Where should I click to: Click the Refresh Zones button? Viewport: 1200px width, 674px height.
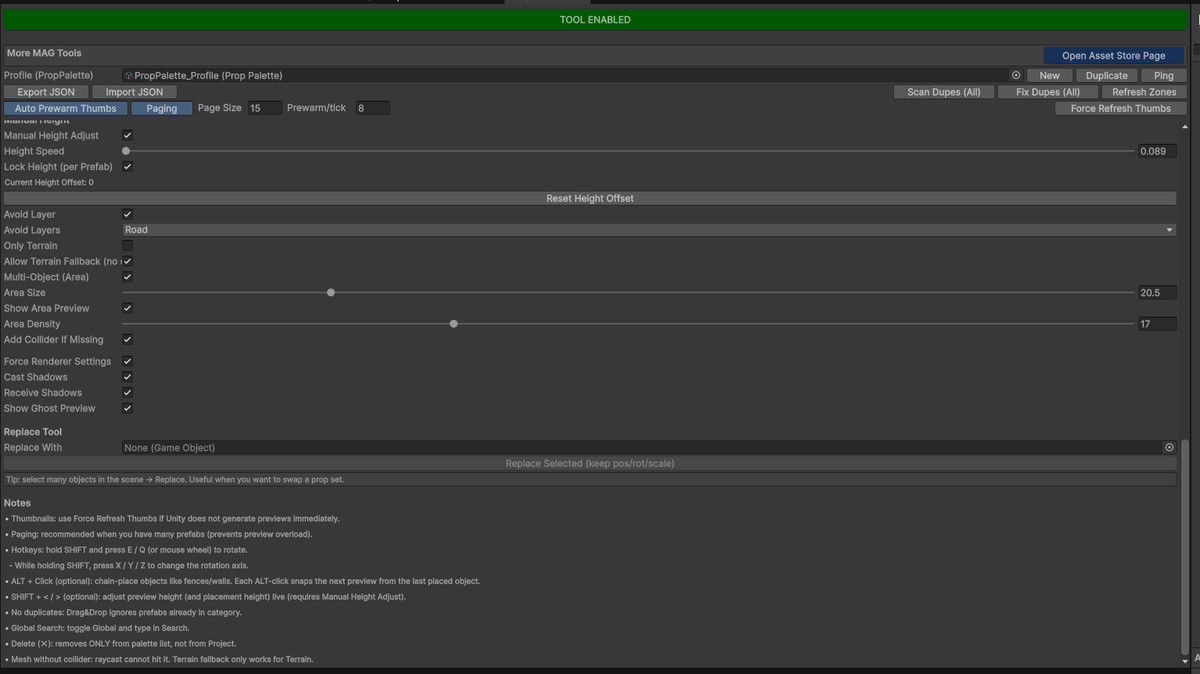point(1144,92)
